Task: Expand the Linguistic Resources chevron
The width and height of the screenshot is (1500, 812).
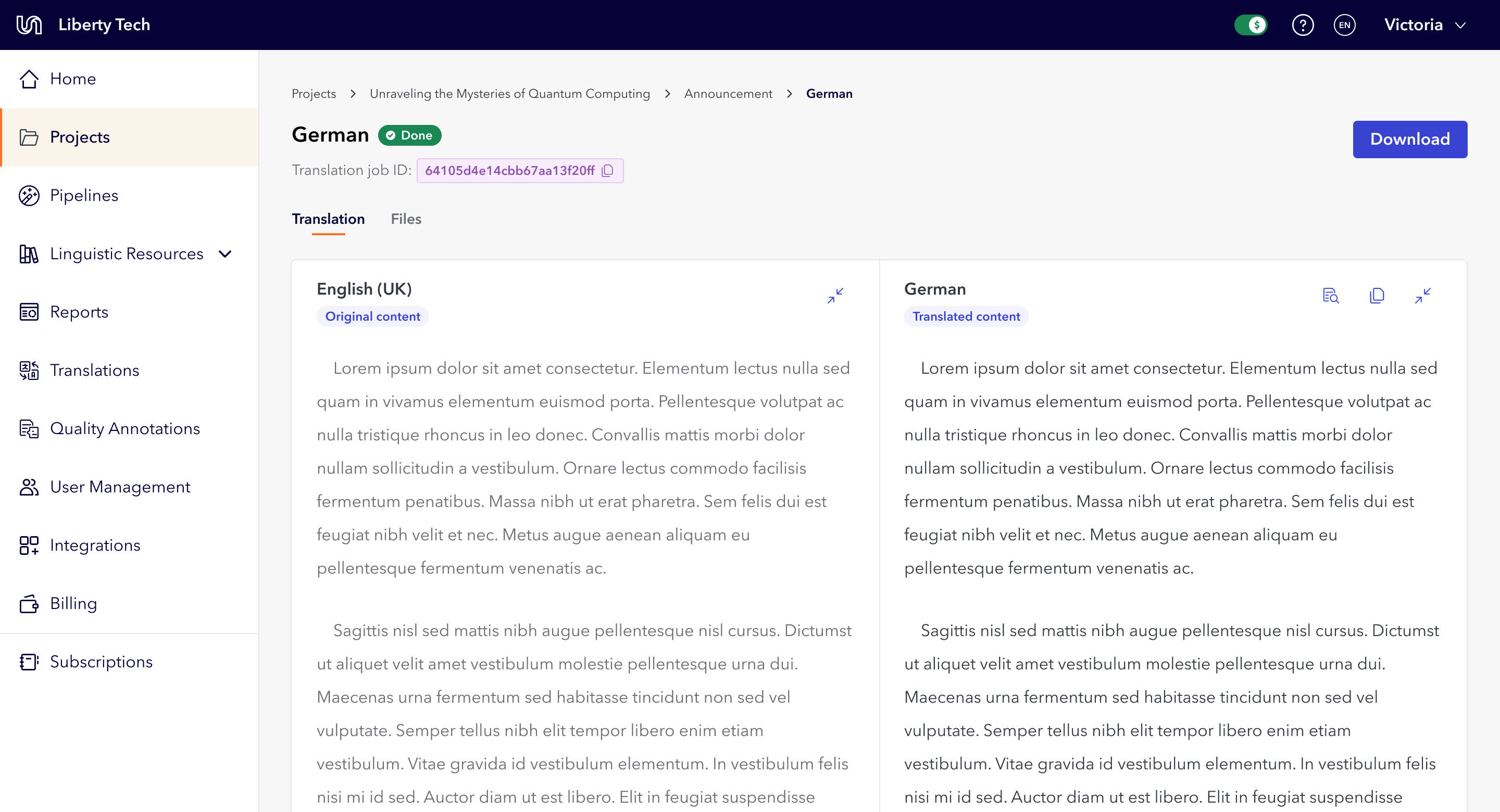Action: tap(226, 254)
